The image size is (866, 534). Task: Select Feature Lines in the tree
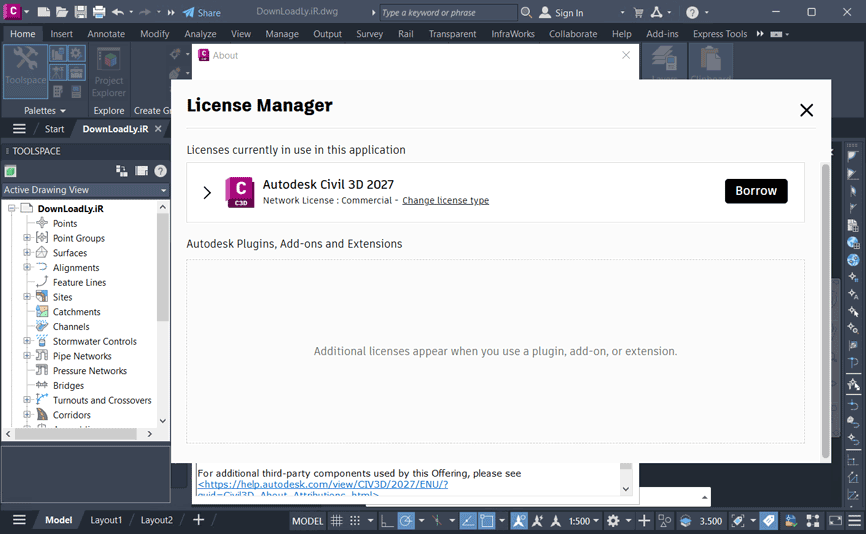click(x=79, y=283)
